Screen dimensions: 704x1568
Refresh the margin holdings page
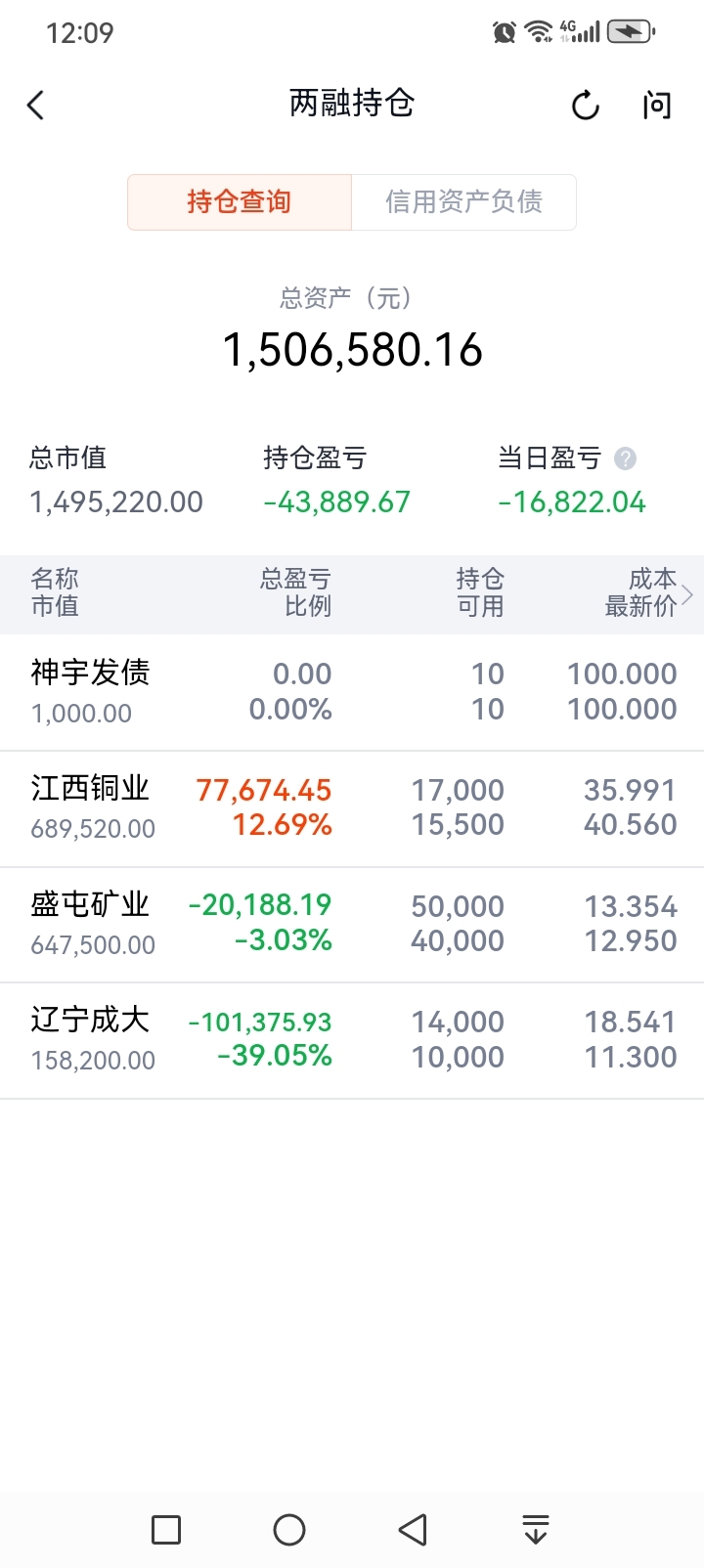(x=585, y=105)
